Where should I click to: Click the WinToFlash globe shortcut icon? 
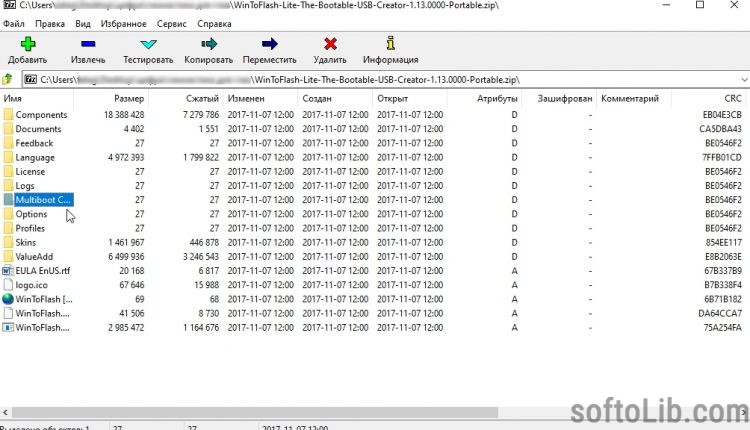pos(8,299)
